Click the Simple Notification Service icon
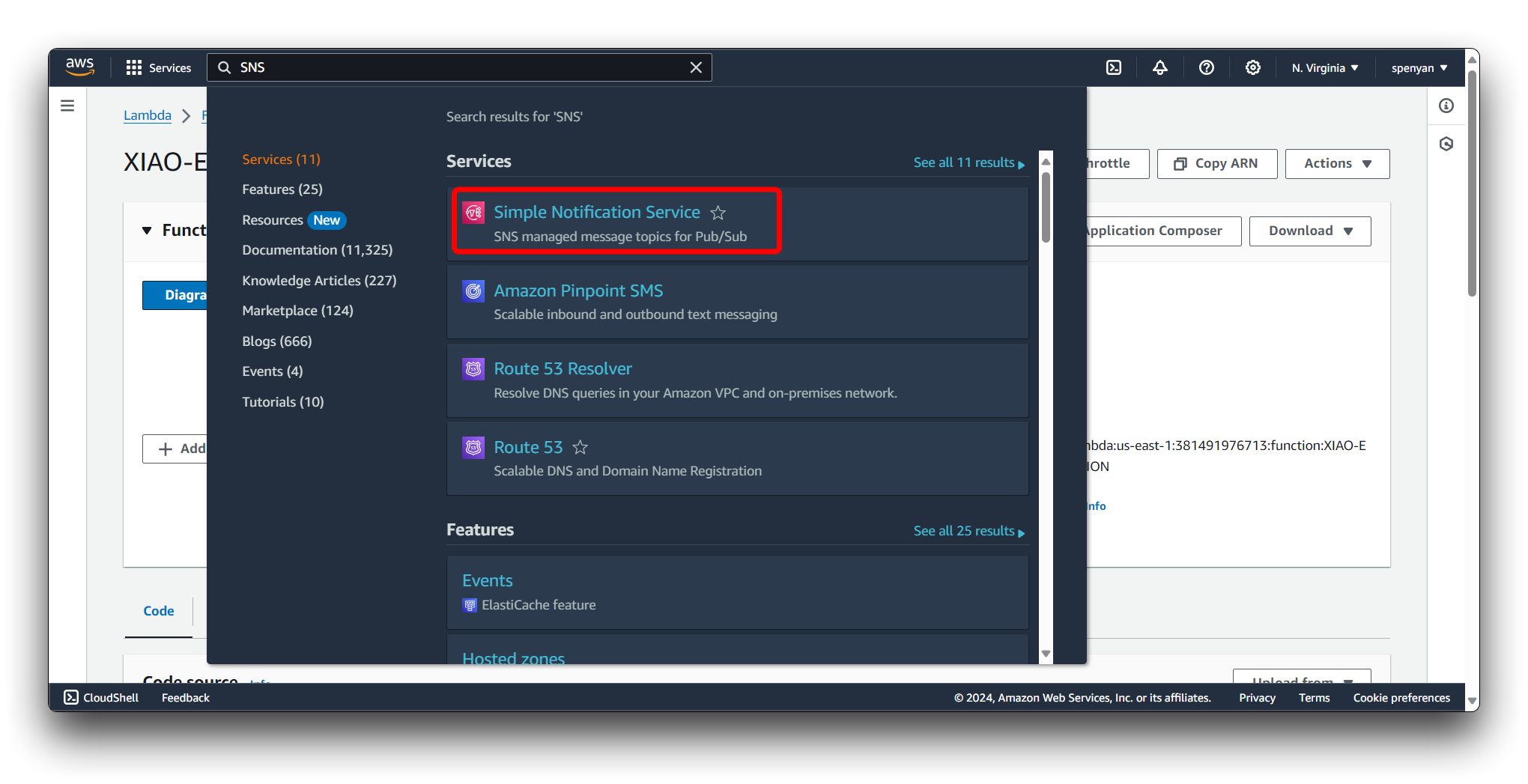 point(473,212)
